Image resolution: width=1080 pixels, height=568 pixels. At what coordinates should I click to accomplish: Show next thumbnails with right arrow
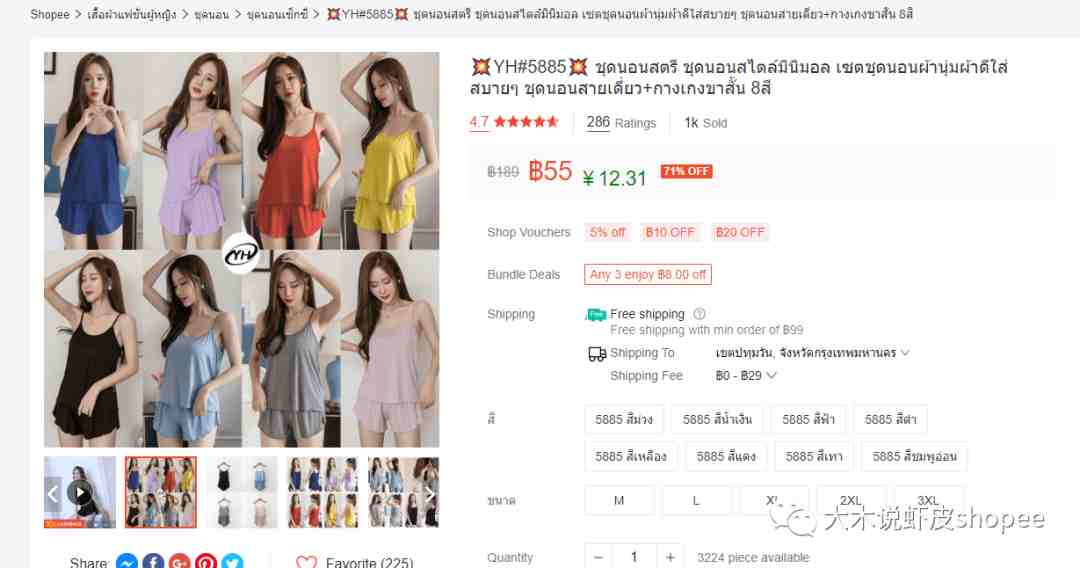click(x=429, y=493)
